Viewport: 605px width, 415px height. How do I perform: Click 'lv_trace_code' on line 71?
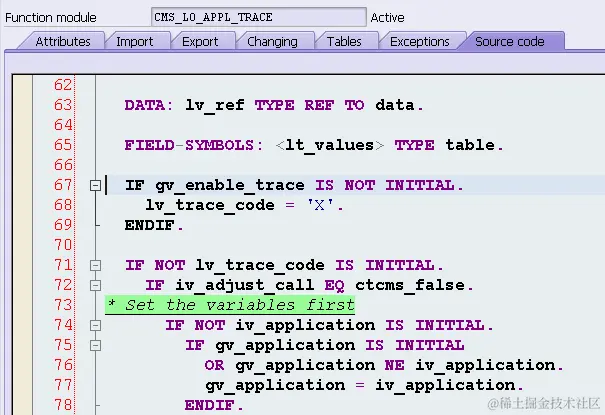click(x=260, y=265)
